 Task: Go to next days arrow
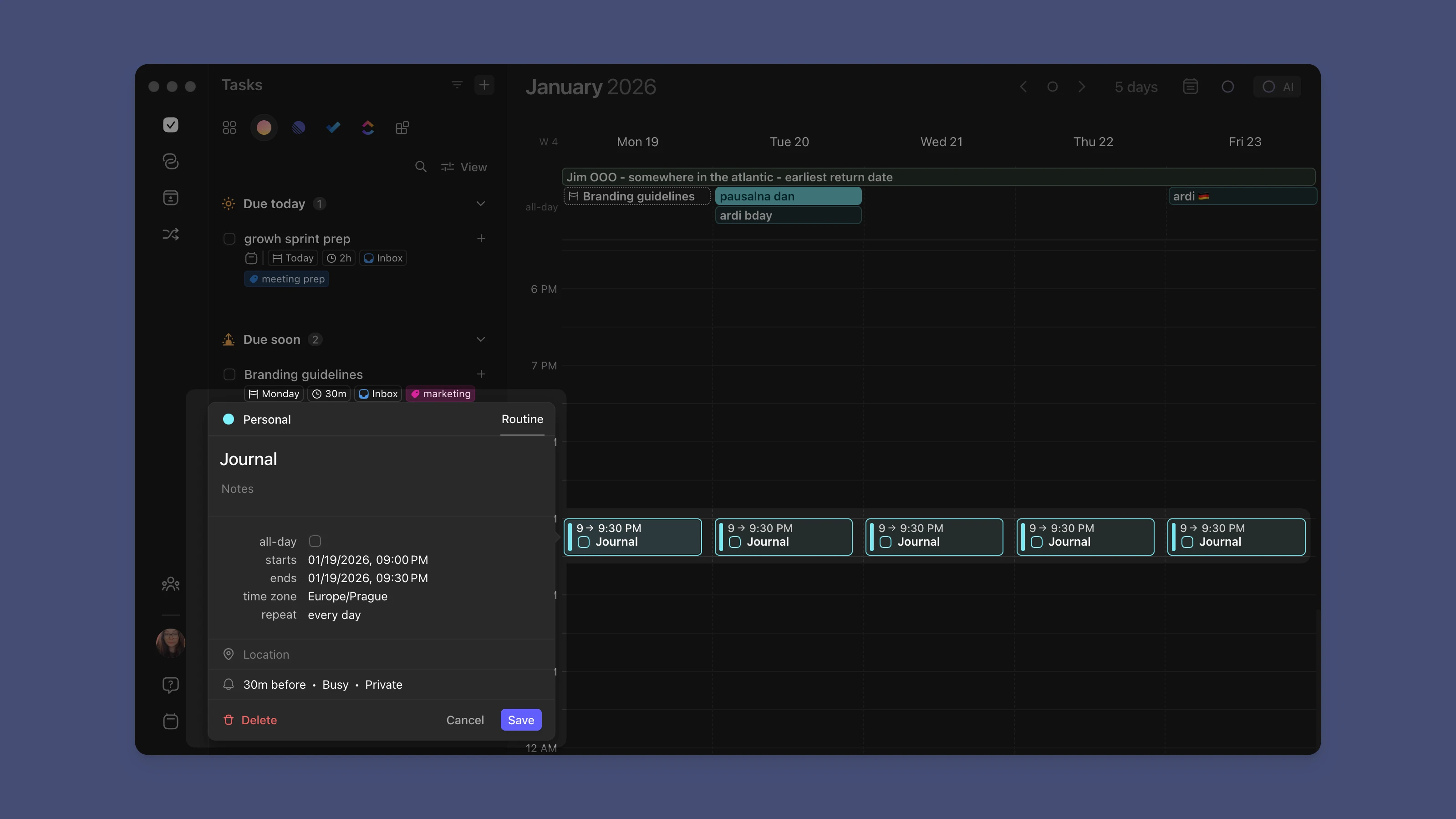pyautogui.click(x=1081, y=87)
